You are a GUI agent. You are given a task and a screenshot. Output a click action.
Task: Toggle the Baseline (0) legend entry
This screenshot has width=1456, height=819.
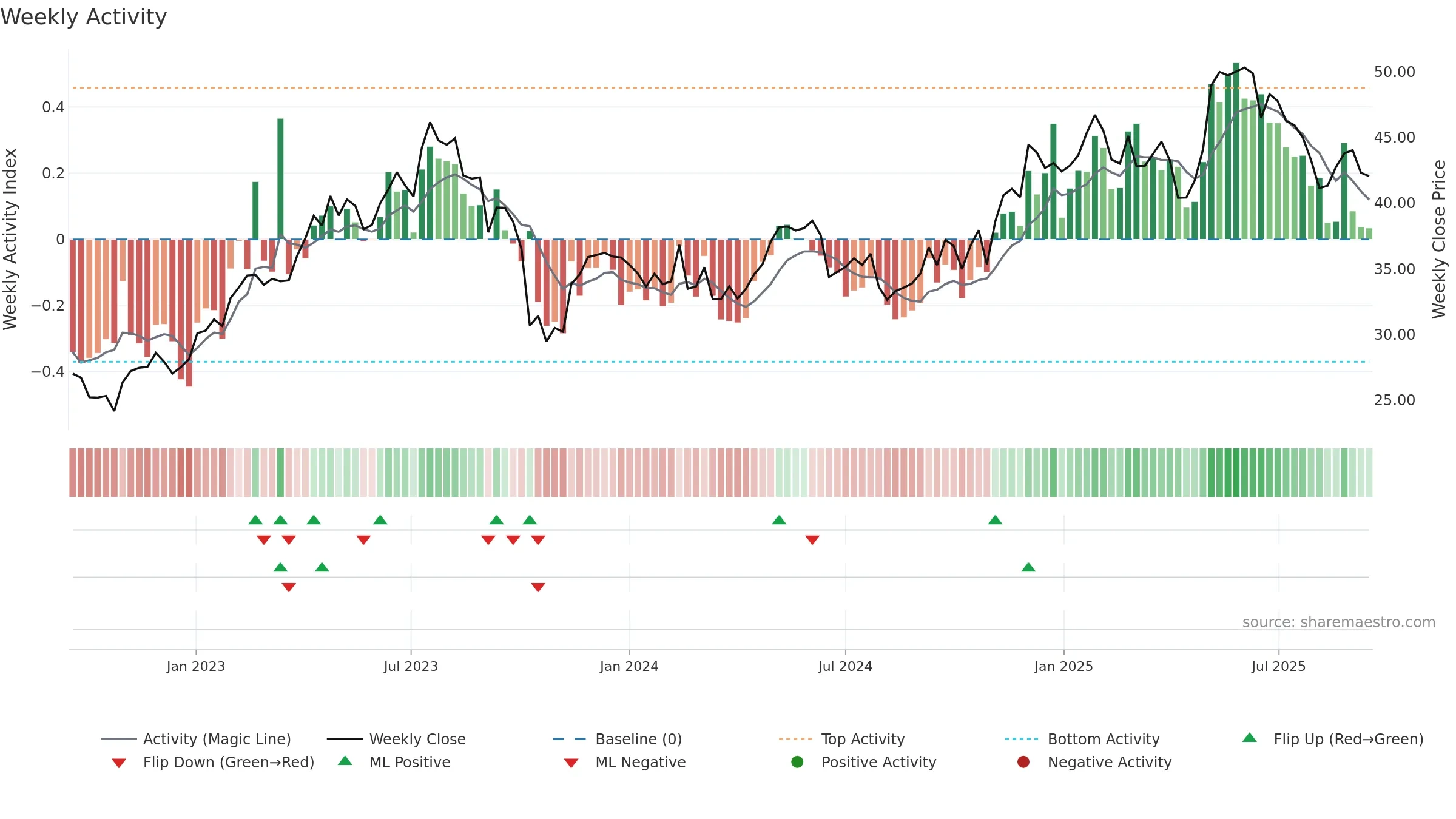[618, 739]
